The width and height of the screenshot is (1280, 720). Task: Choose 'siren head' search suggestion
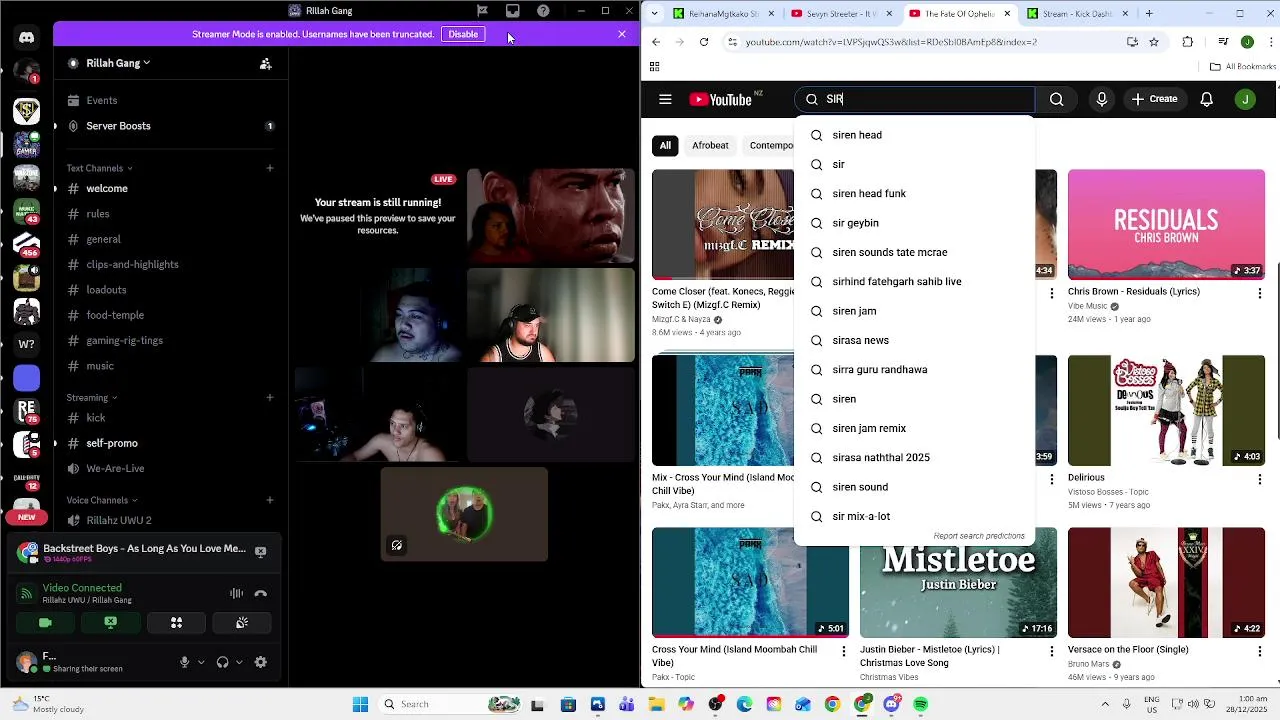[x=915, y=135]
